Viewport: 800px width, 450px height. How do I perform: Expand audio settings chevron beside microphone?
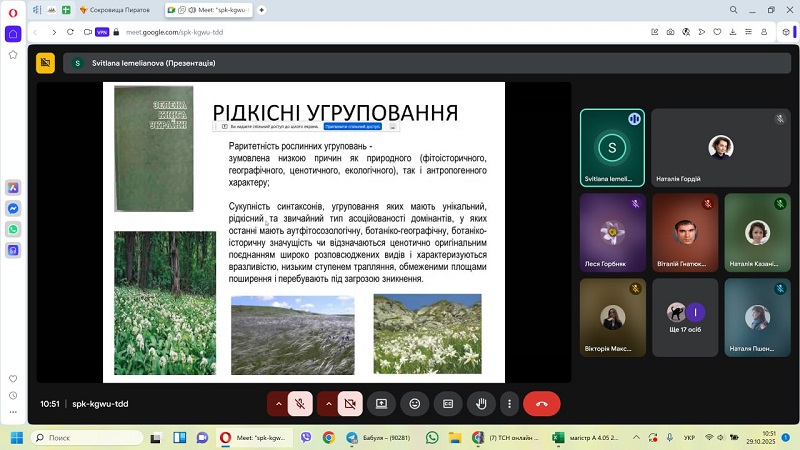click(278, 404)
